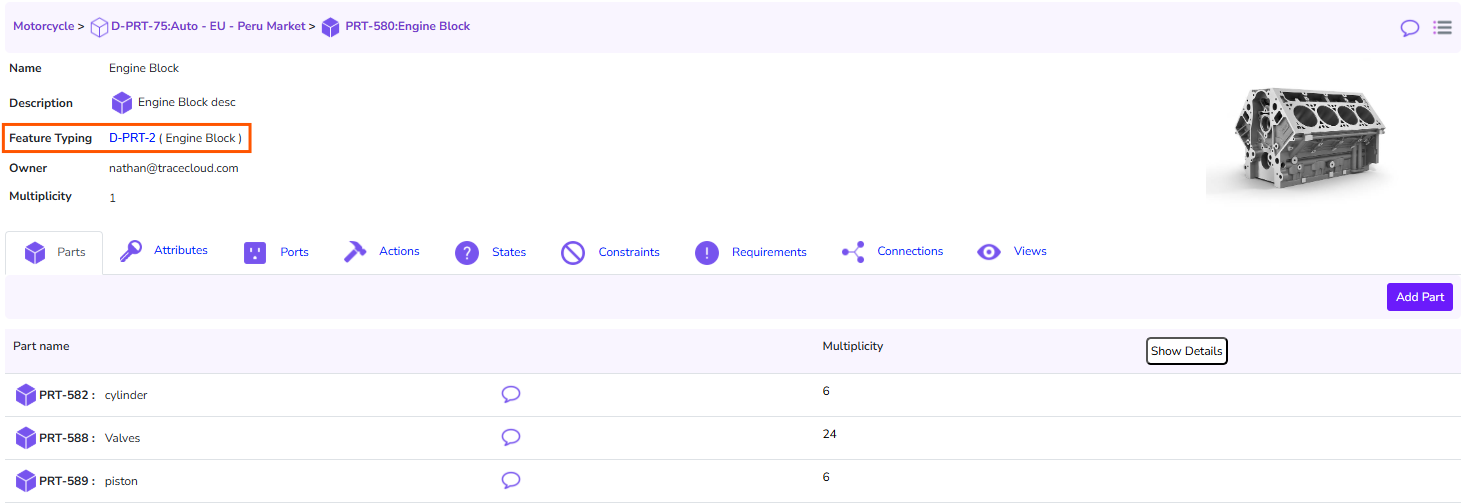This screenshot has width=1467, height=503.
Task: Click the purple cube icon beside PRT-580 breadcrumb
Action: point(331,27)
